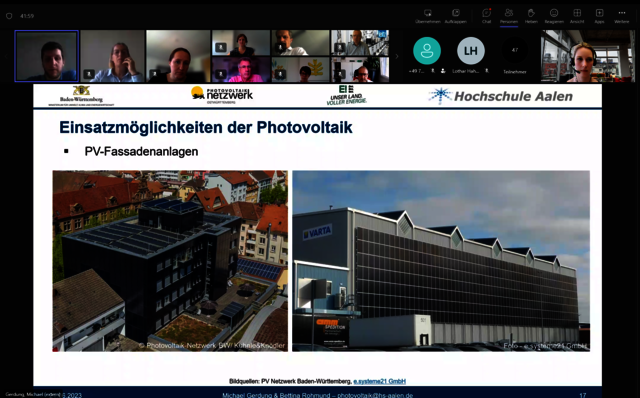This screenshot has width=640, height=398.
Task: Open the Chat panel
Action: point(487,16)
